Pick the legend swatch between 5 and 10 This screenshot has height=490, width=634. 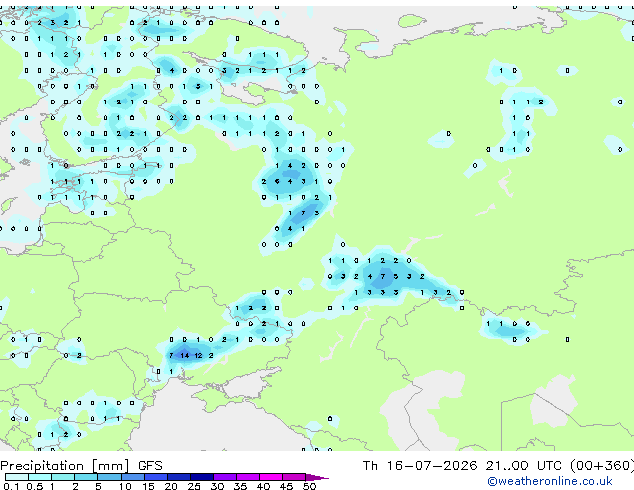109,477
